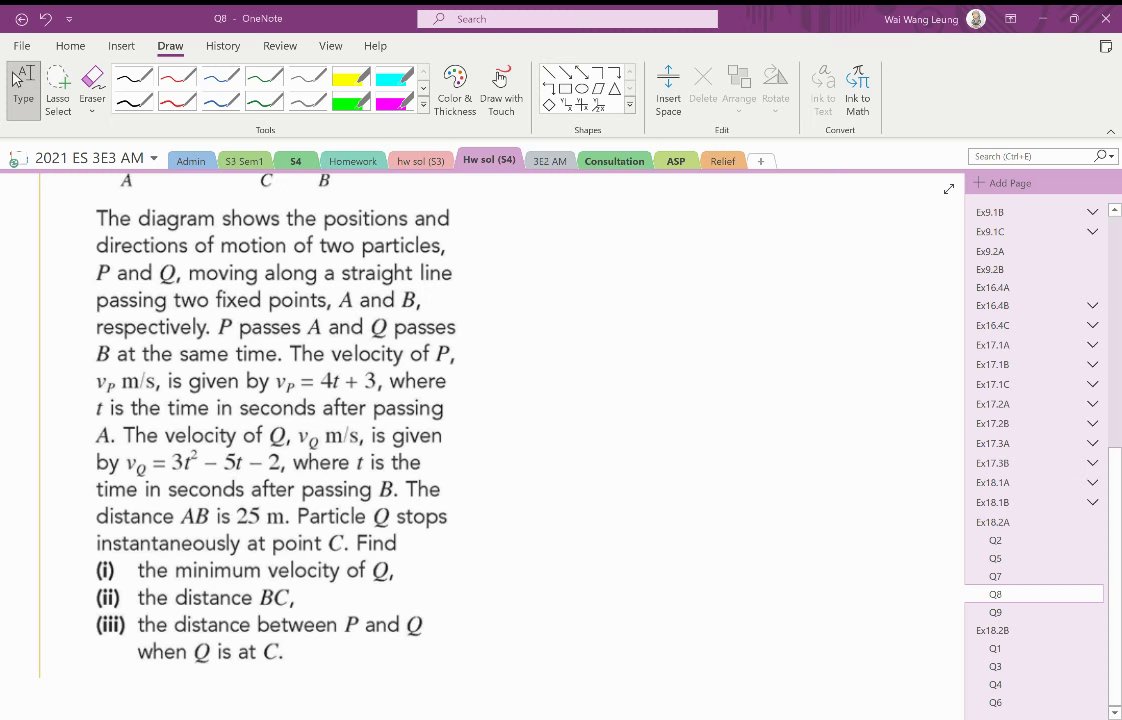Expand the pens gallery dropdown
1122x720 pixels.
pos(423,105)
